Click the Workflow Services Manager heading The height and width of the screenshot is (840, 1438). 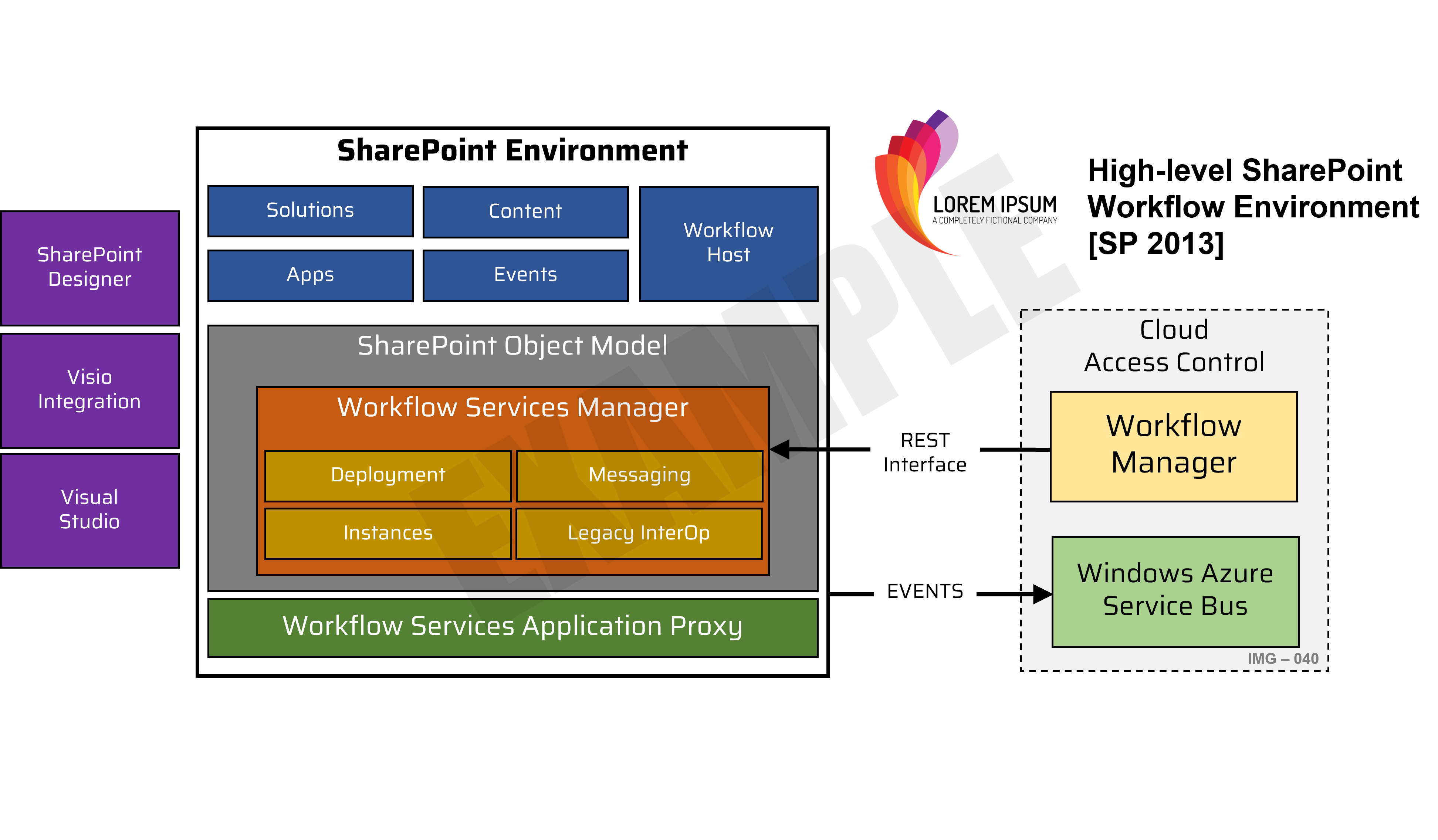pyautogui.click(x=512, y=407)
